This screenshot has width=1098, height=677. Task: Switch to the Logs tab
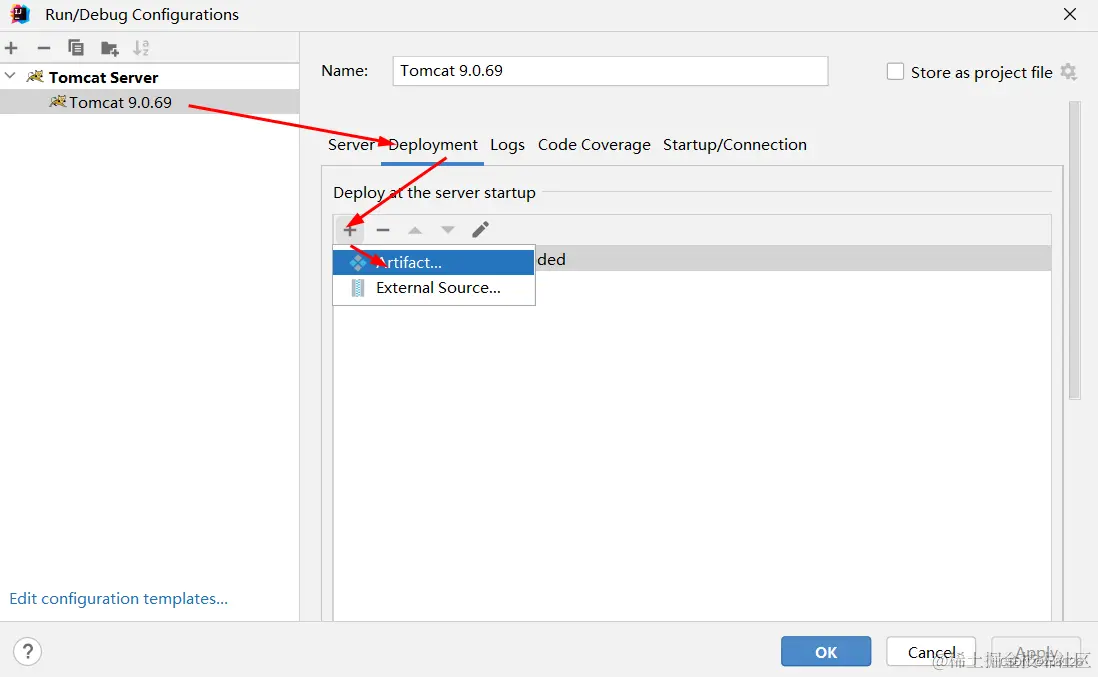point(507,145)
